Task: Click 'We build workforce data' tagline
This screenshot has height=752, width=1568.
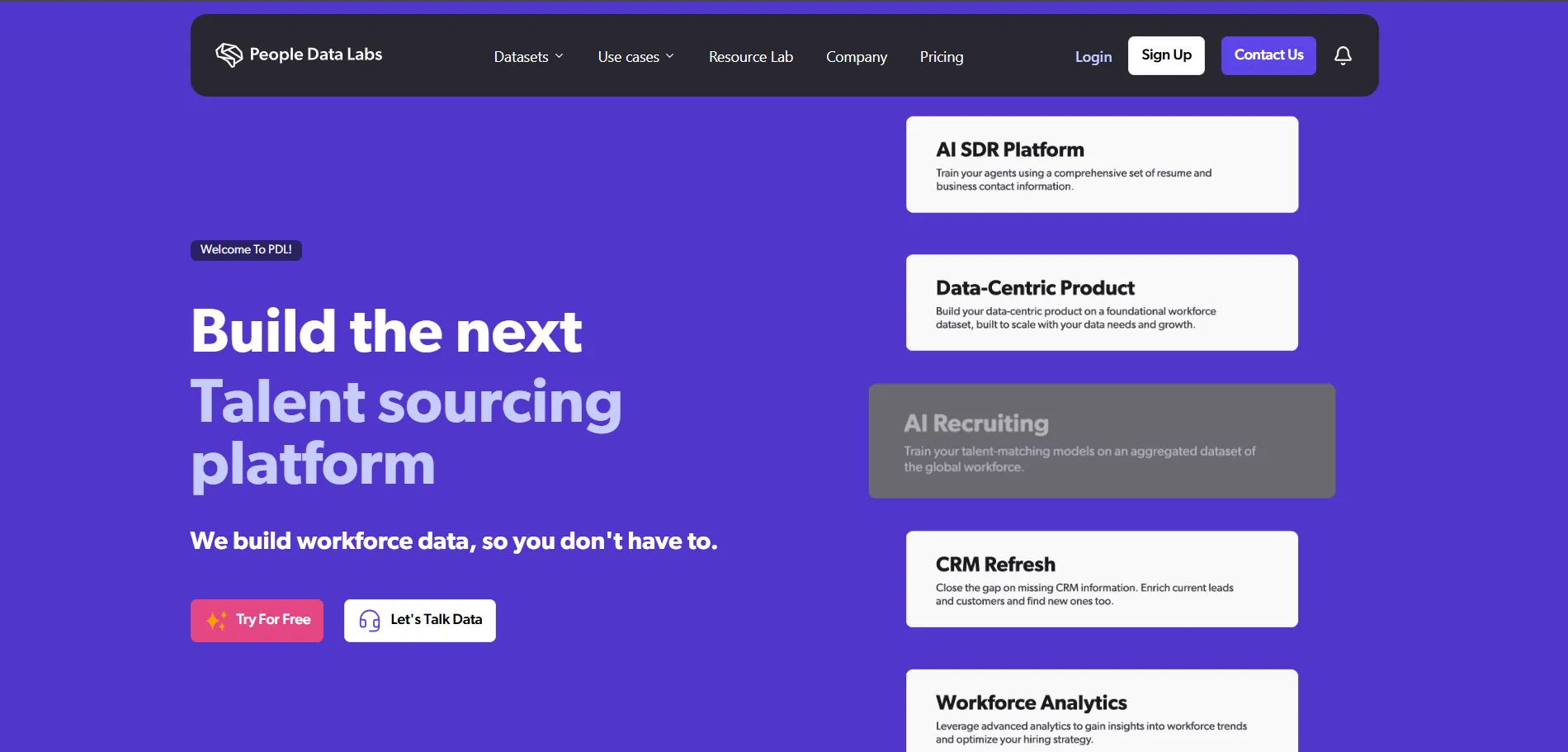Action: coord(454,541)
